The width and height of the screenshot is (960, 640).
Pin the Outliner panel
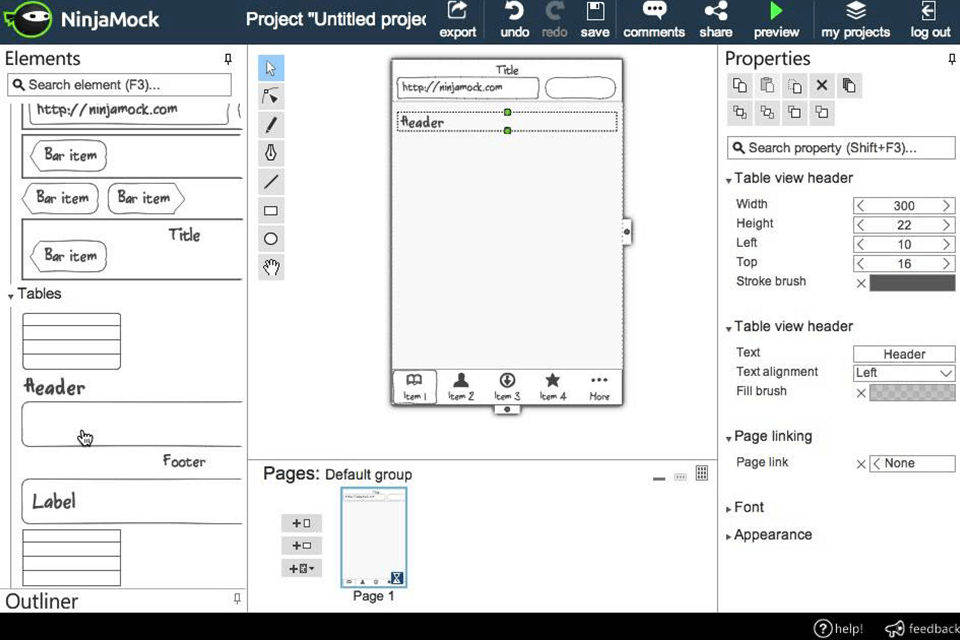237,598
